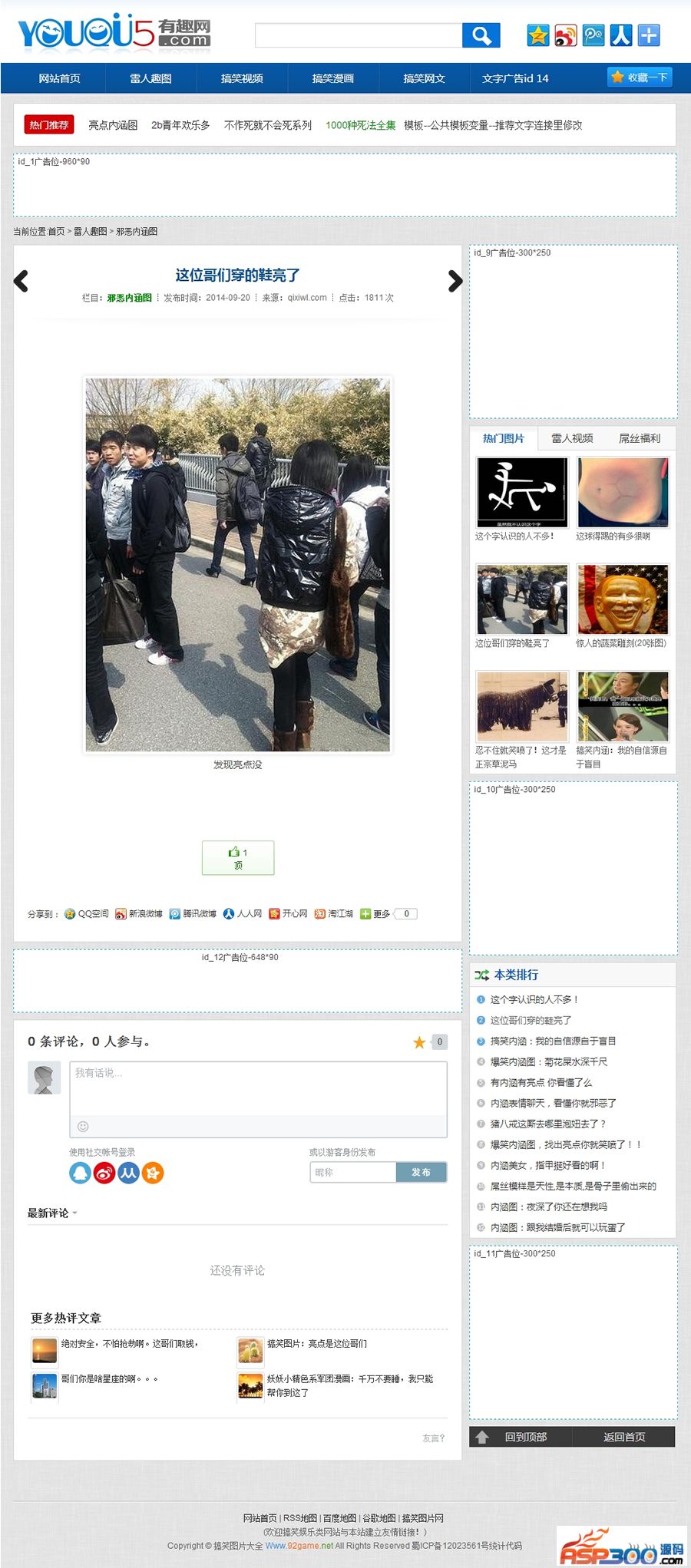Click the thumbs-up 顶 vote button
This screenshot has width=691, height=1568.
click(x=238, y=858)
